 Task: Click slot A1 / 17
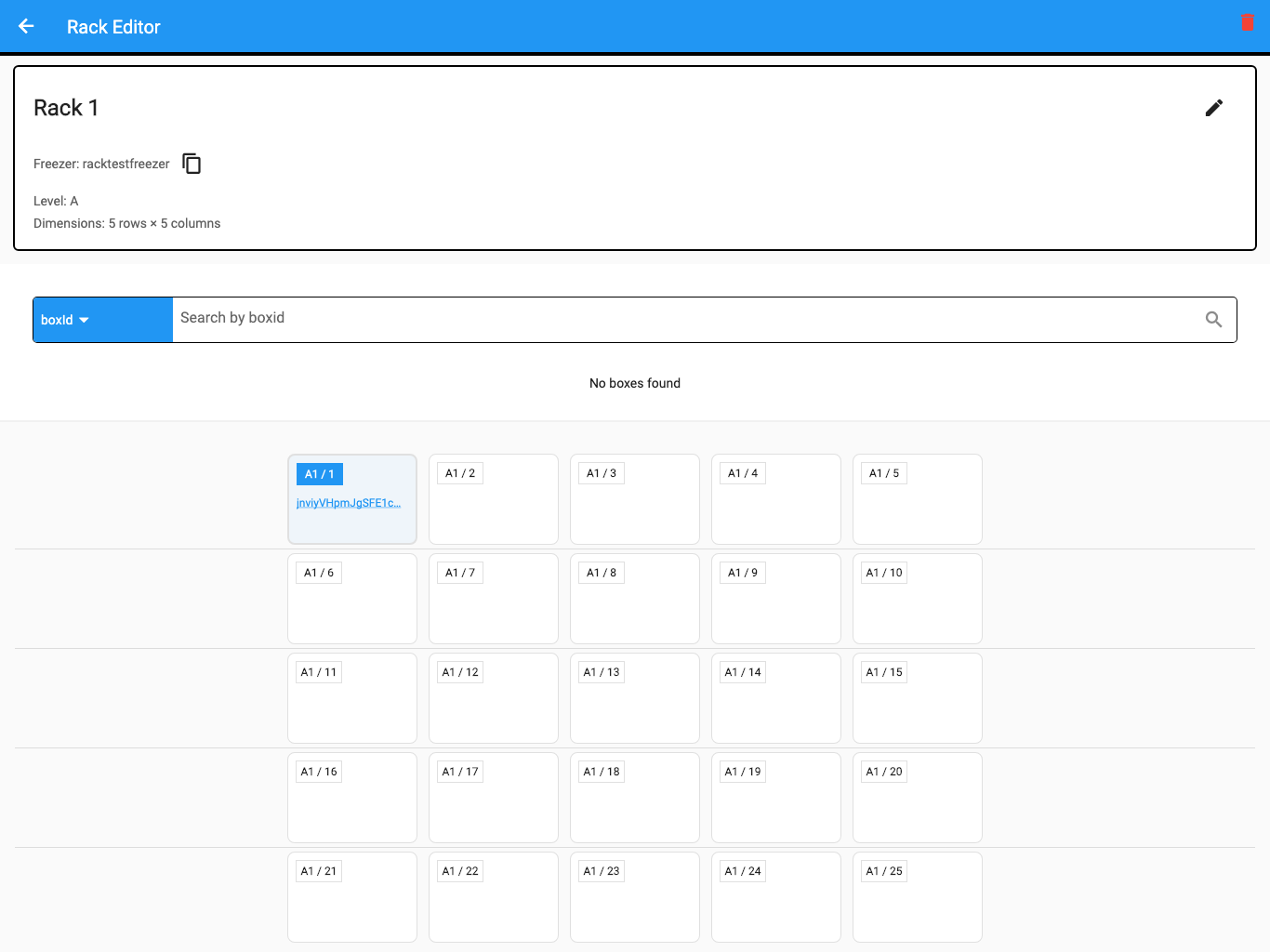[x=494, y=798]
